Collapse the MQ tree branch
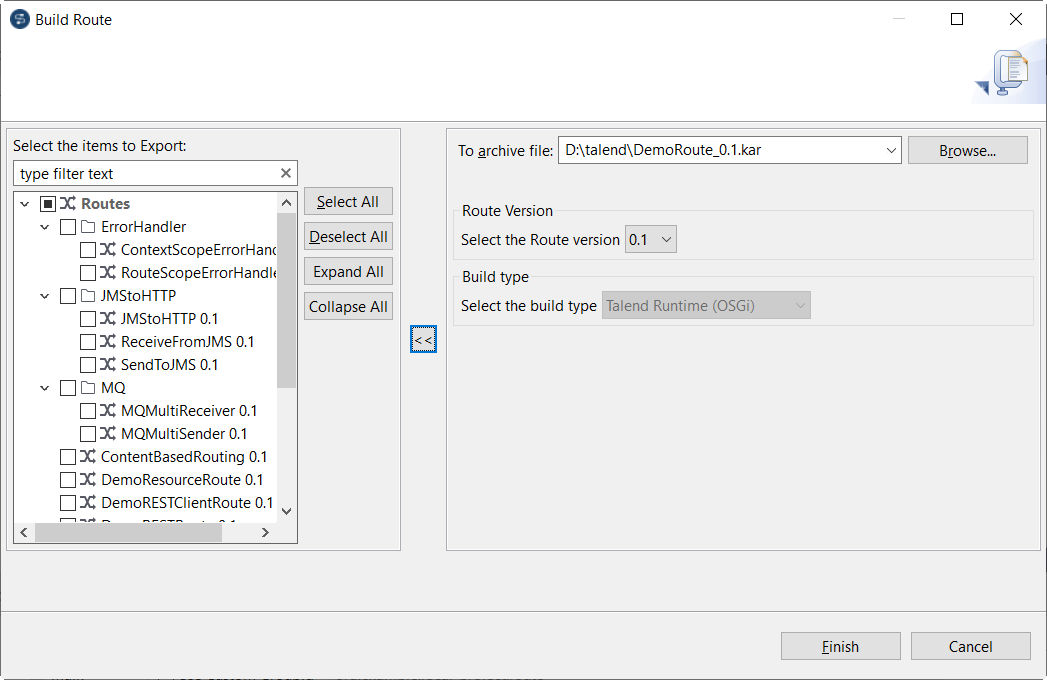This screenshot has height=680, width=1047. [44, 388]
